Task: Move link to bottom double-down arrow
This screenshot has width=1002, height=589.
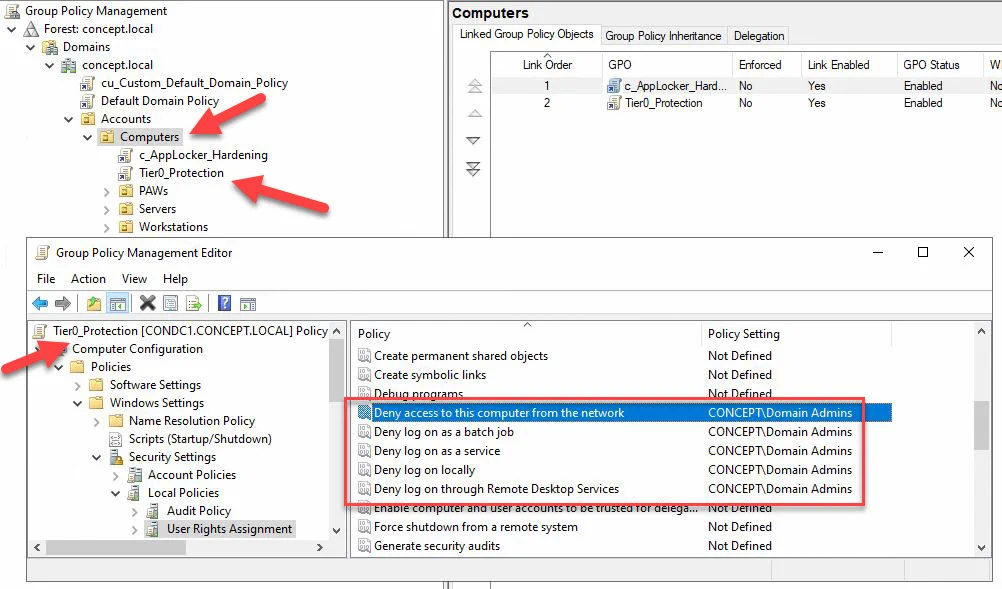Action: pos(474,169)
